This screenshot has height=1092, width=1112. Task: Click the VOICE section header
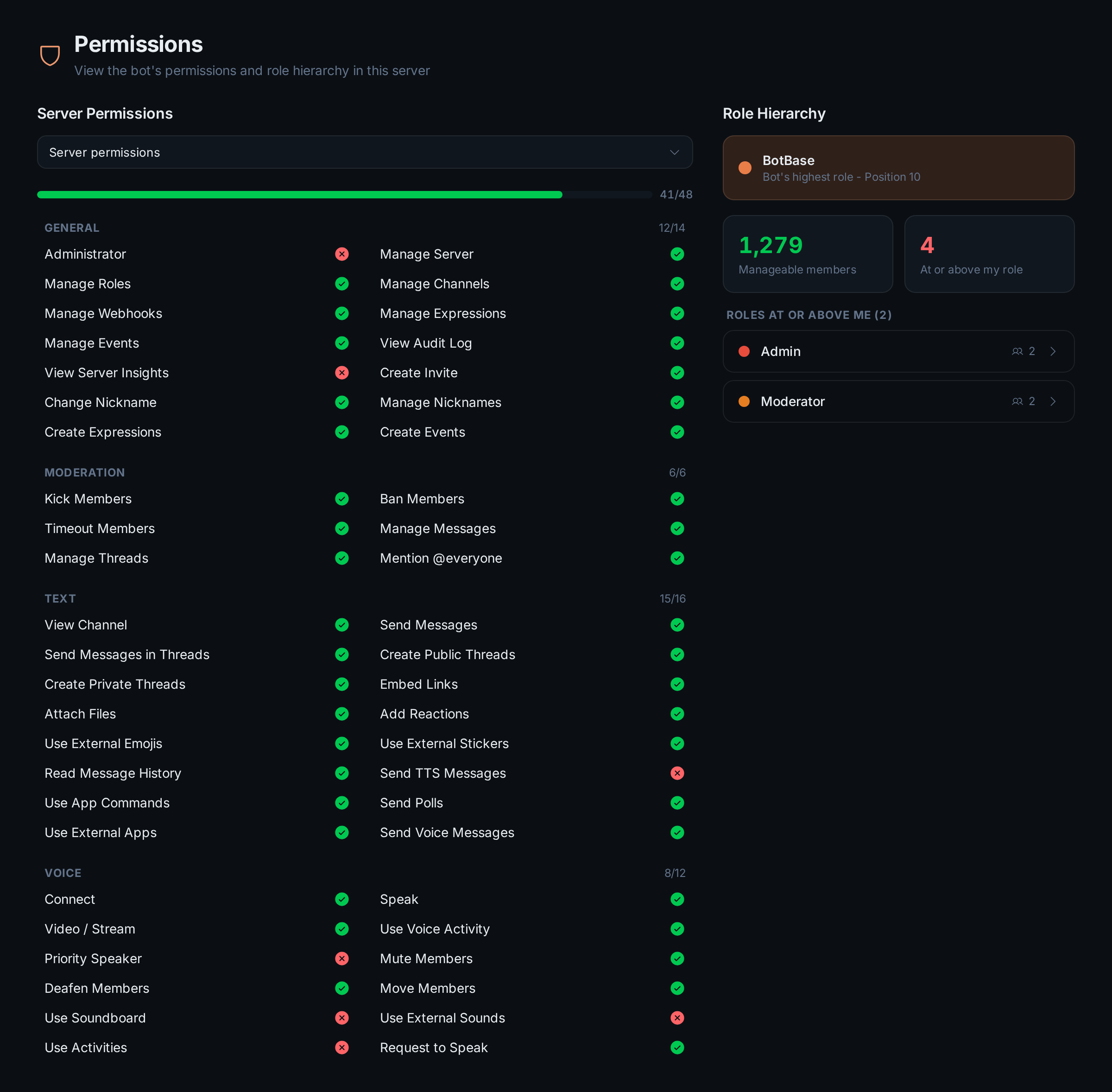pos(63,873)
